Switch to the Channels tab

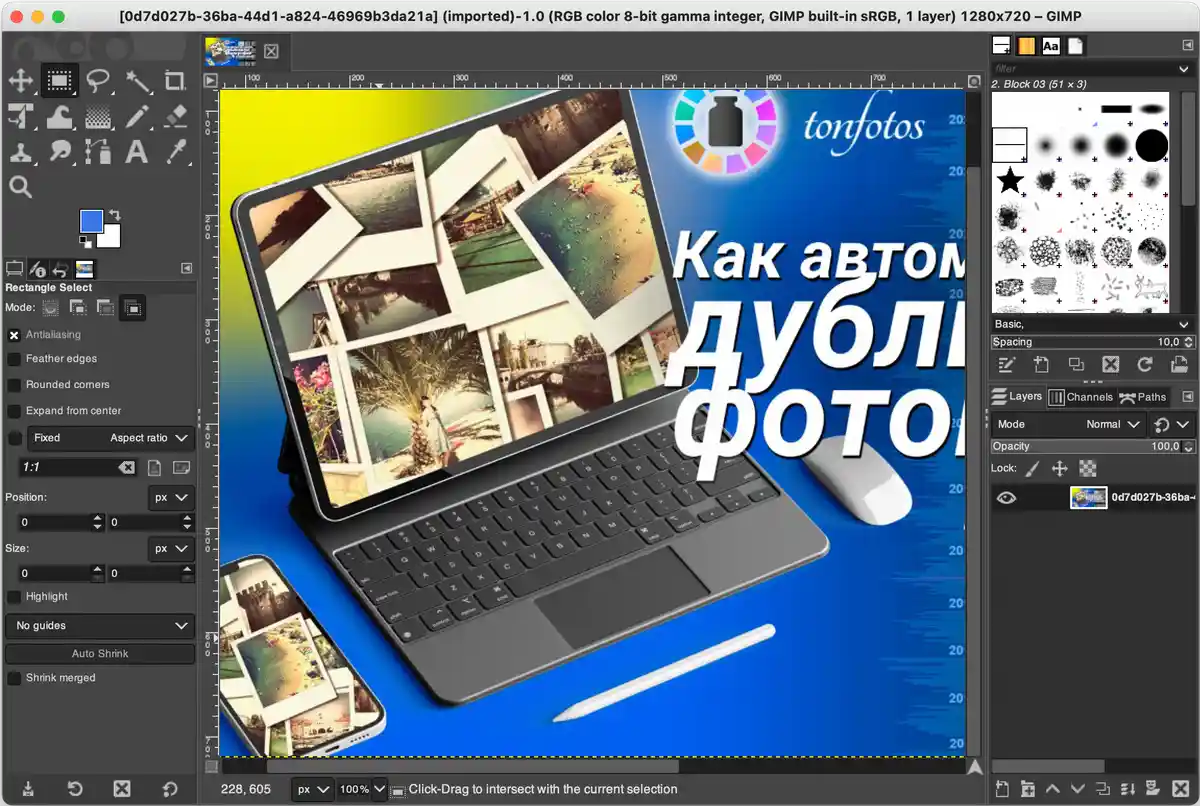pyautogui.click(x=1083, y=396)
